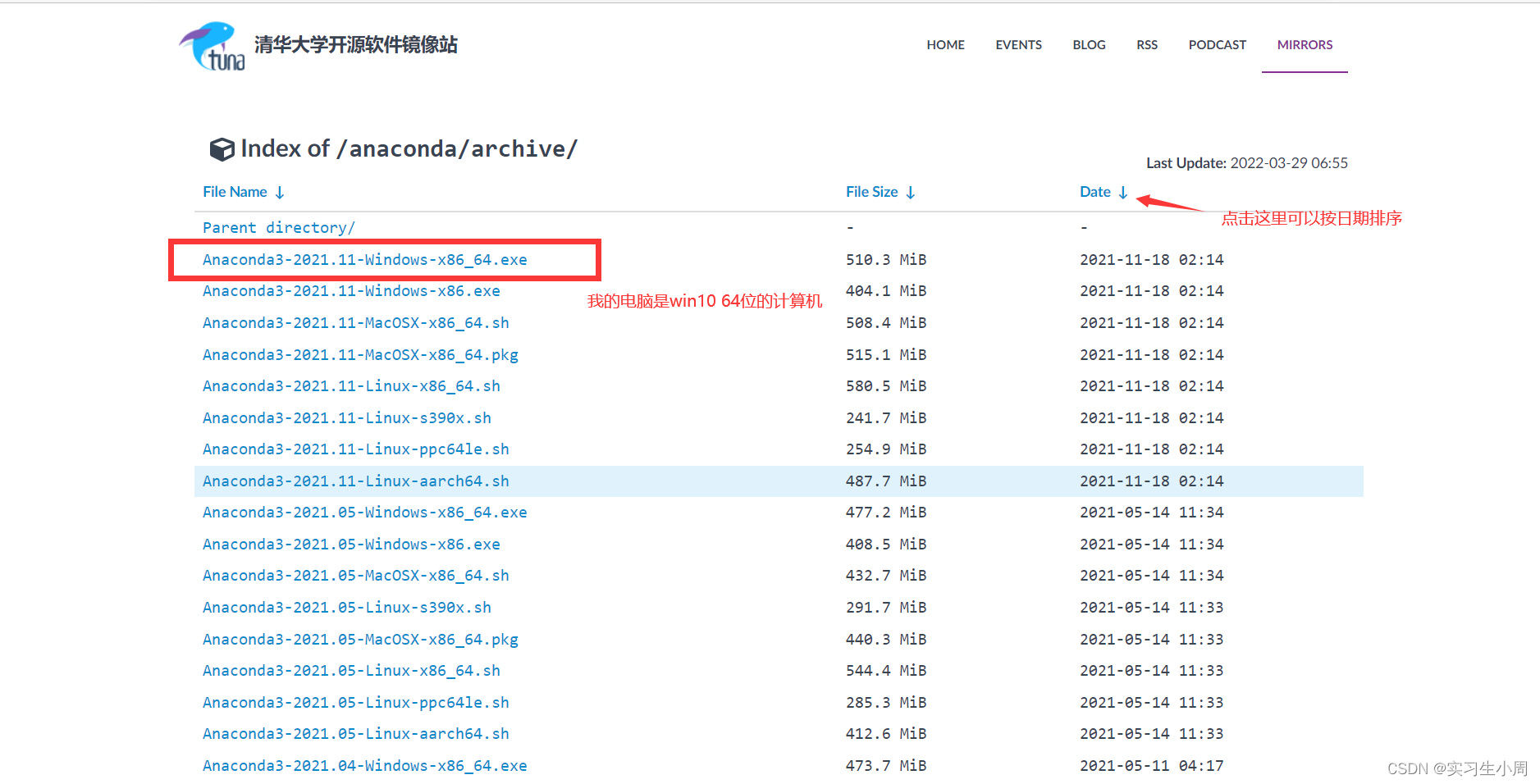Download Anaconda3-2021.11-Windows-x86_64.exe
Image resolution: width=1540 pixels, height=784 pixels.
(x=365, y=260)
